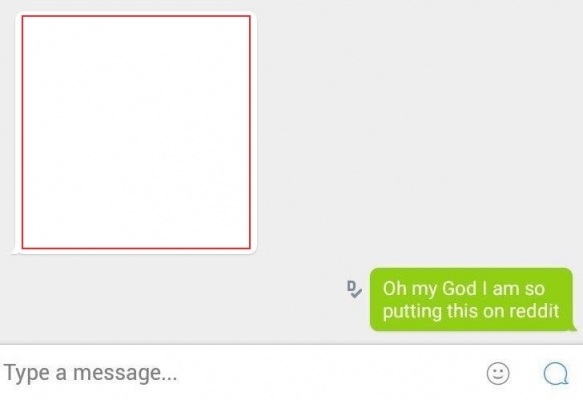Viewport: 583px width, 400px height.
Task: Click the "message..." placeholder word
Action: 125,373
